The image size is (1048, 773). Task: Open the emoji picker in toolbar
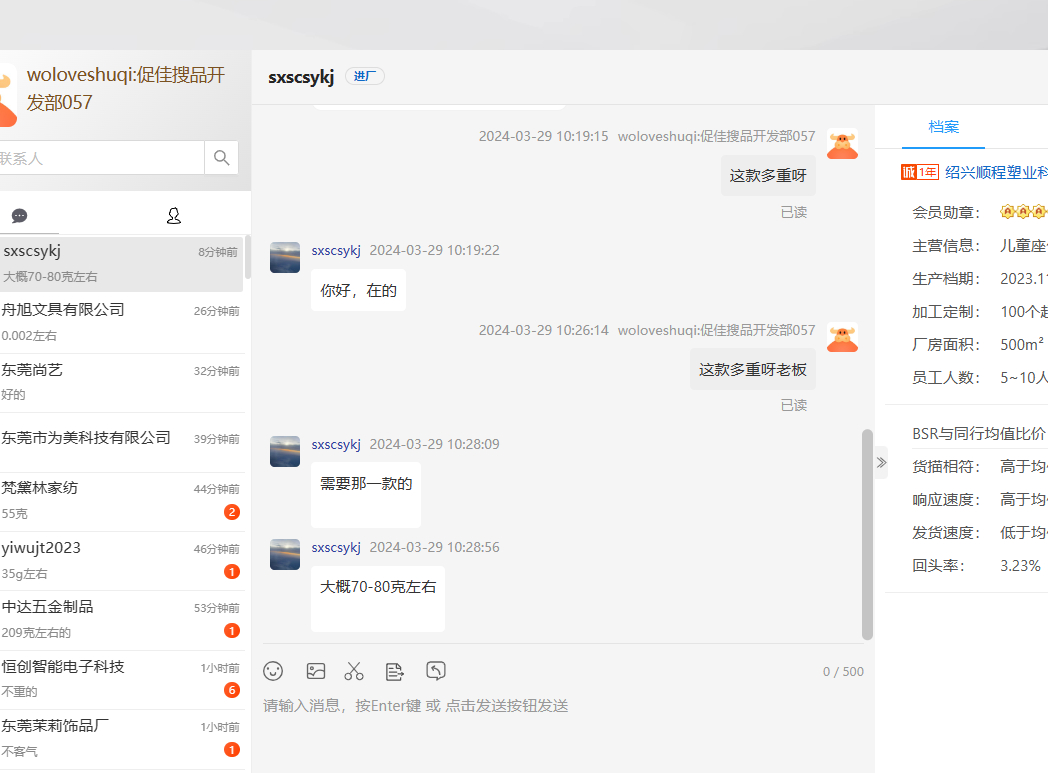(273, 671)
